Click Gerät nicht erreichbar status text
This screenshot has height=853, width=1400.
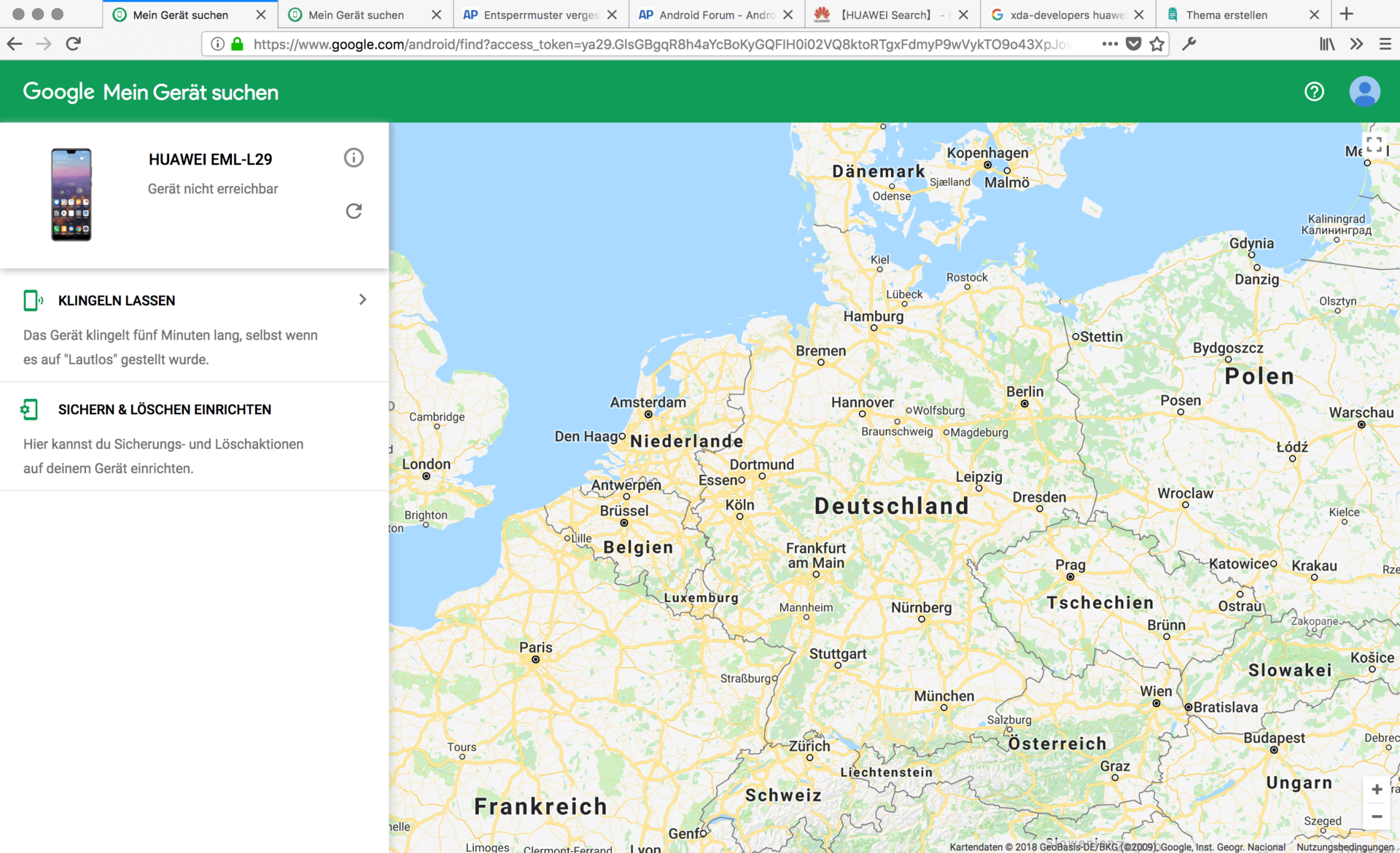point(213,189)
